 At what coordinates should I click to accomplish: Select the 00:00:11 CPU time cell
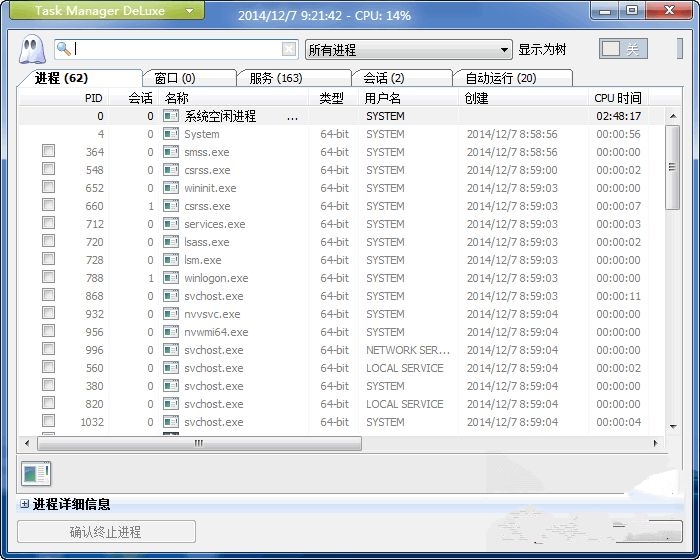click(618, 296)
